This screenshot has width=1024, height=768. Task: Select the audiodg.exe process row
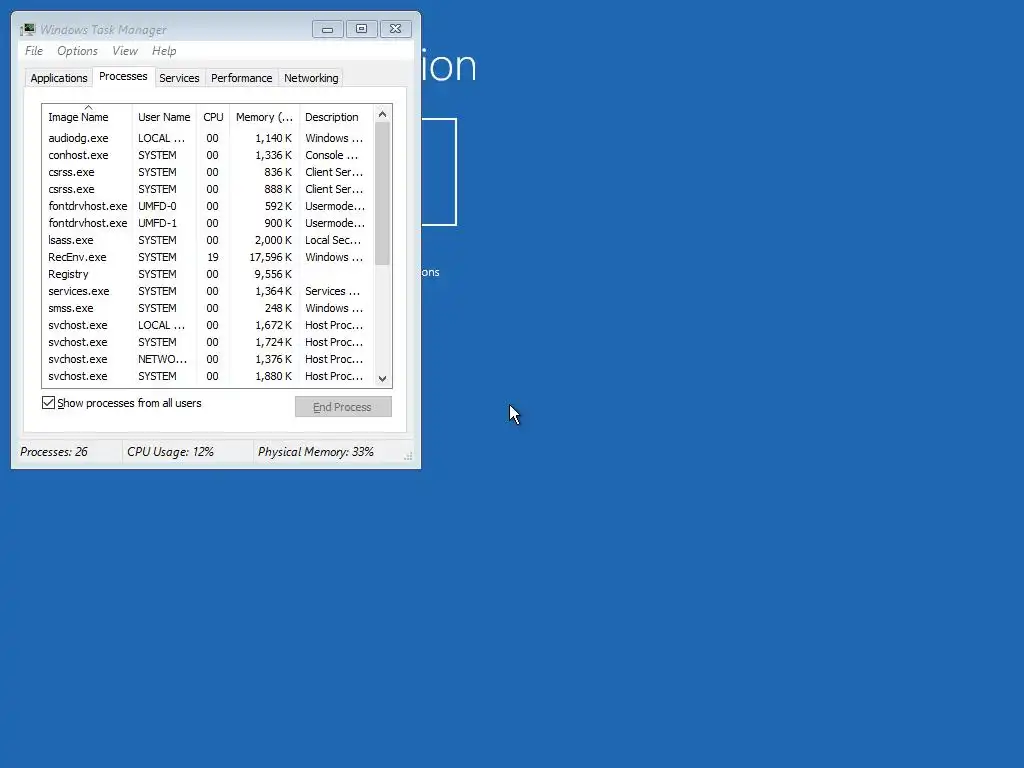point(208,138)
